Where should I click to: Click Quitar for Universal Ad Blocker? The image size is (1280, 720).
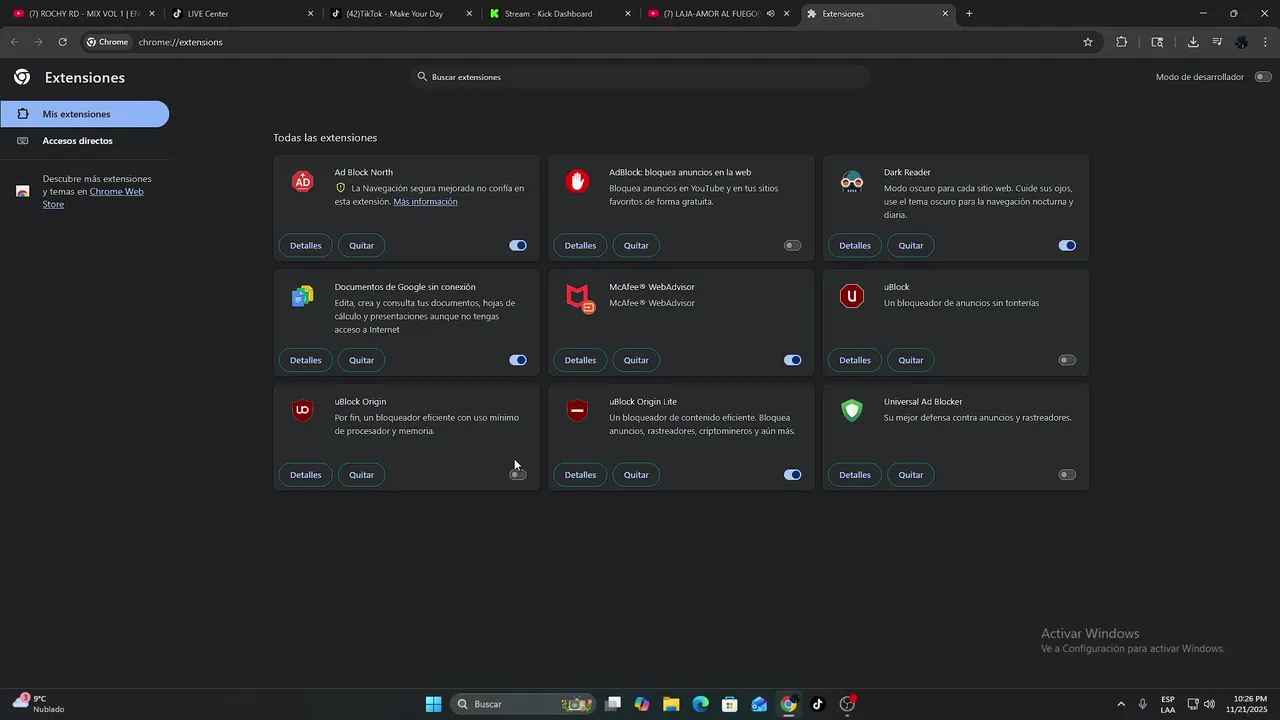tap(911, 475)
